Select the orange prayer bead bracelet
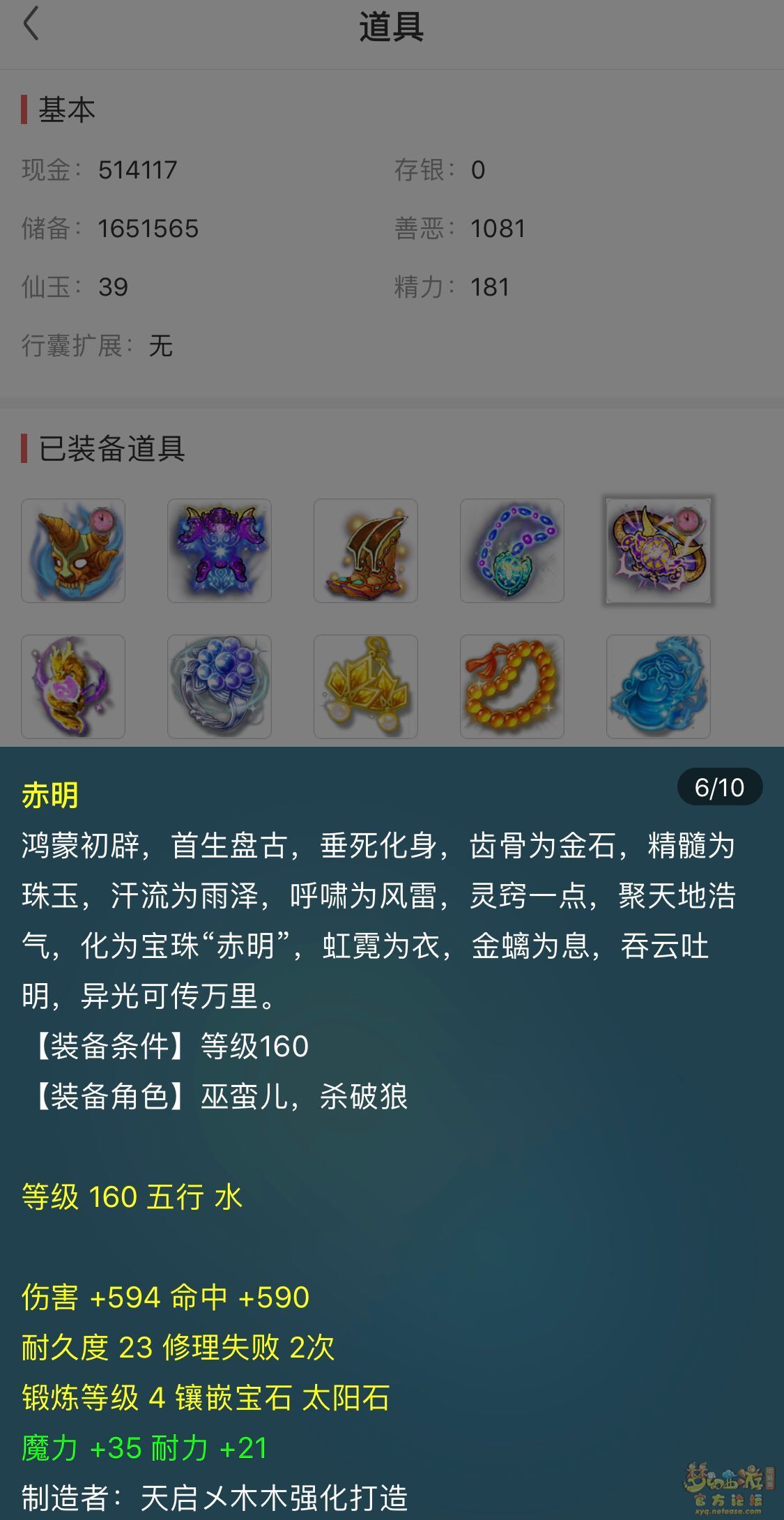The height and width of the screenshot is (1520, 784). point(512,687)
